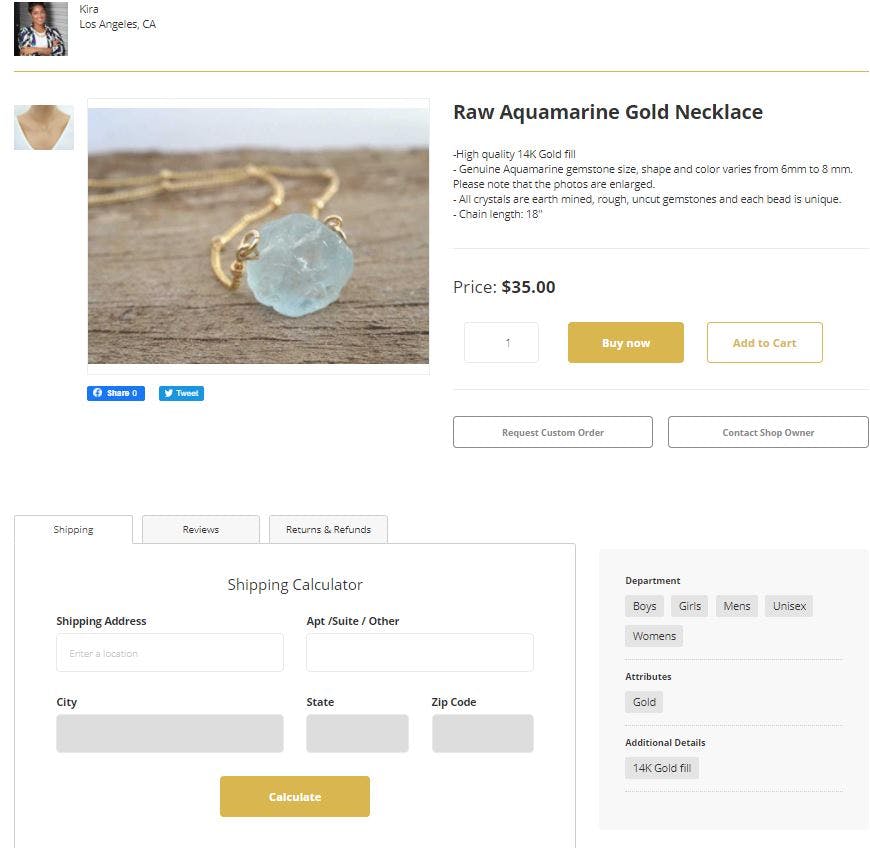Open the Returns & Refunds tab

click(x=328, y=529)
